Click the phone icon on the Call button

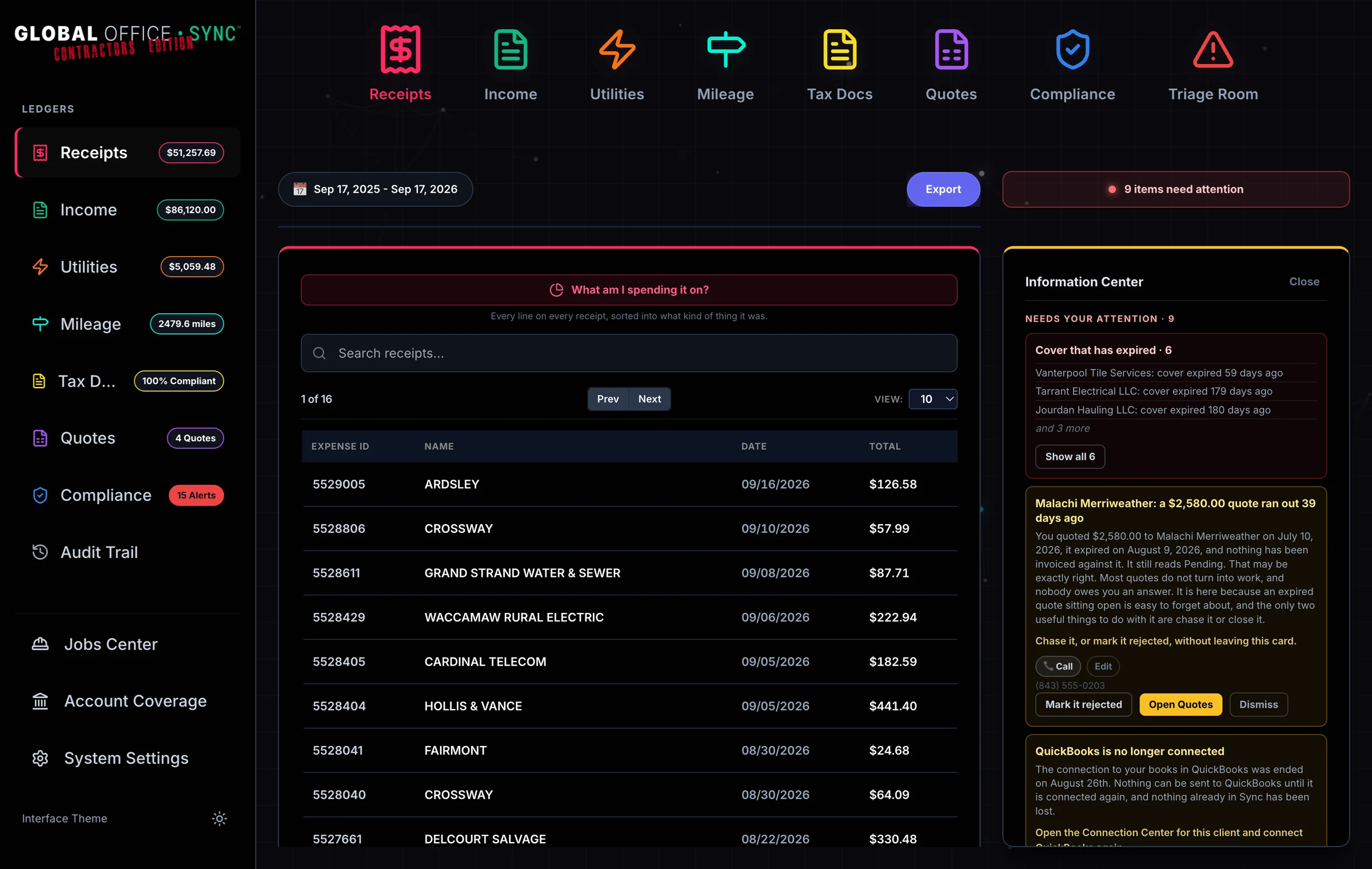(1048, 666)
